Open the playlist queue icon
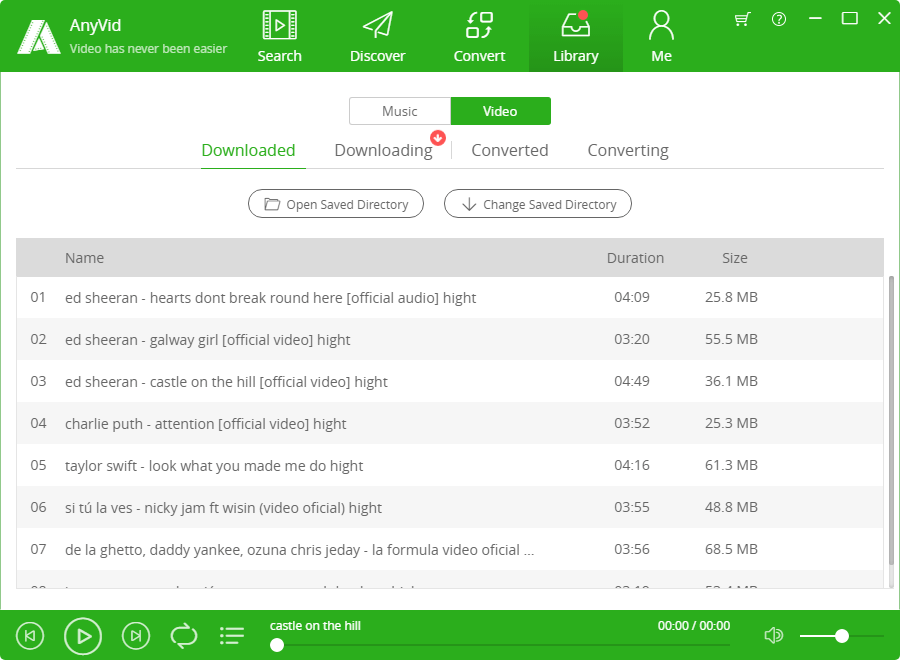This screenshot has width=900, height=660. 232,635
